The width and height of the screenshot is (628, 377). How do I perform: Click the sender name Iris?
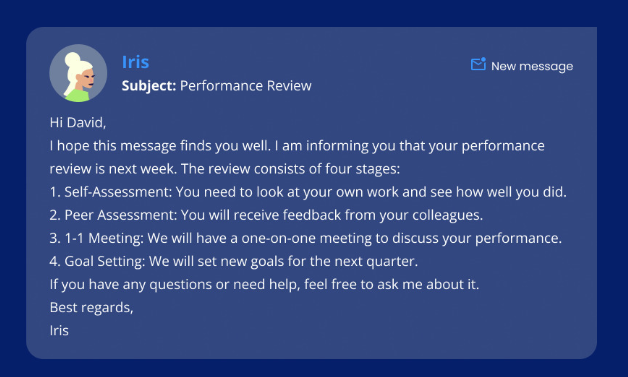[x=135, y=62]
